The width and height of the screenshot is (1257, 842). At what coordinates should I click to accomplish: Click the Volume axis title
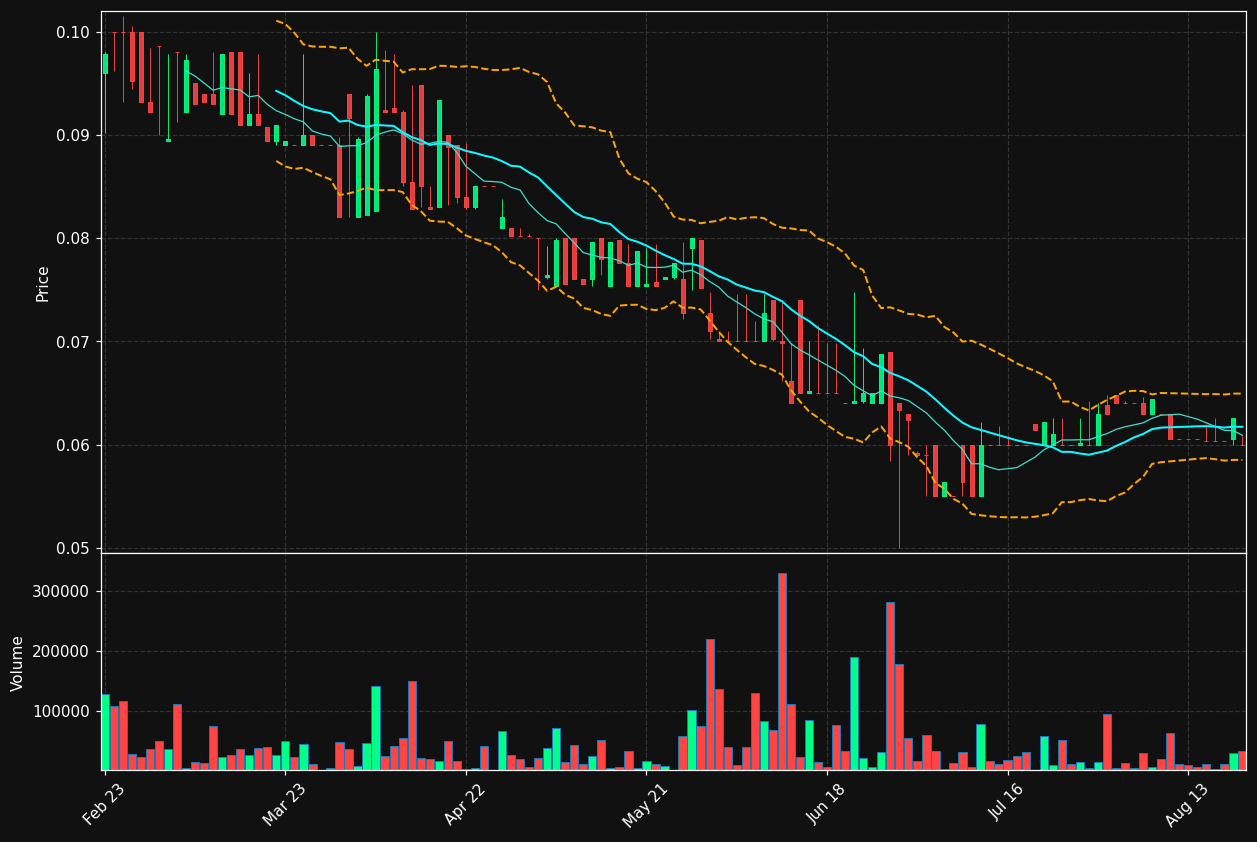(18, 663)
